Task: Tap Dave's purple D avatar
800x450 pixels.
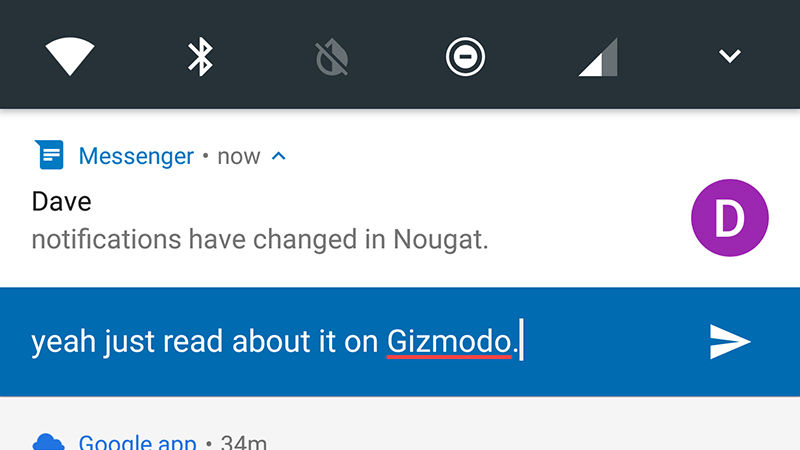Action: [729, 217]
